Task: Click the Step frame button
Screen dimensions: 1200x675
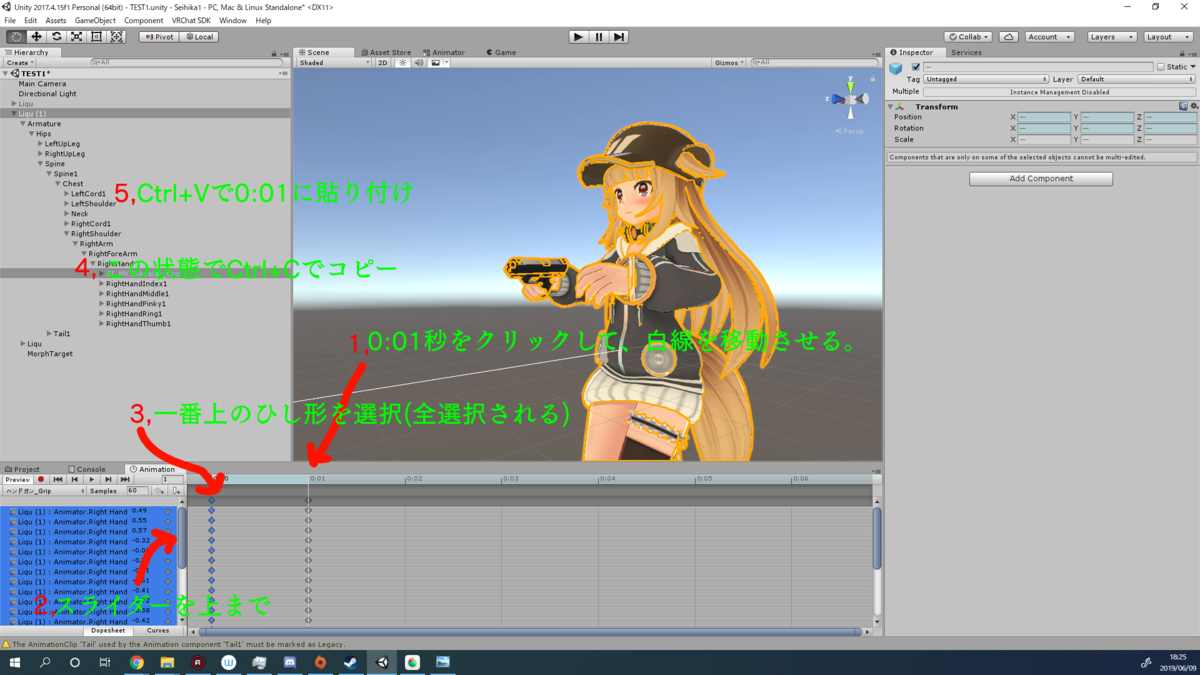Action: point(619,37)
